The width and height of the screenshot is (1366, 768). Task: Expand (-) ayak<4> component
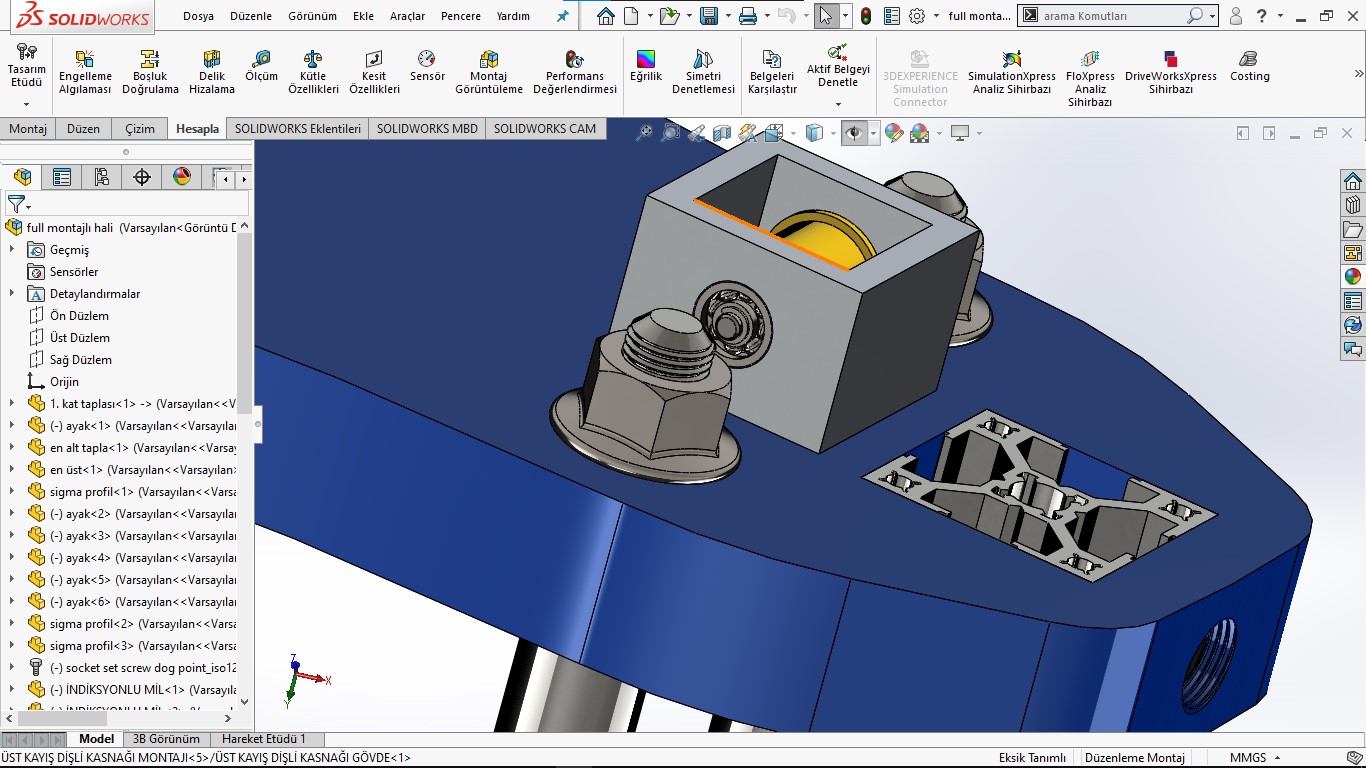[12, 558]
